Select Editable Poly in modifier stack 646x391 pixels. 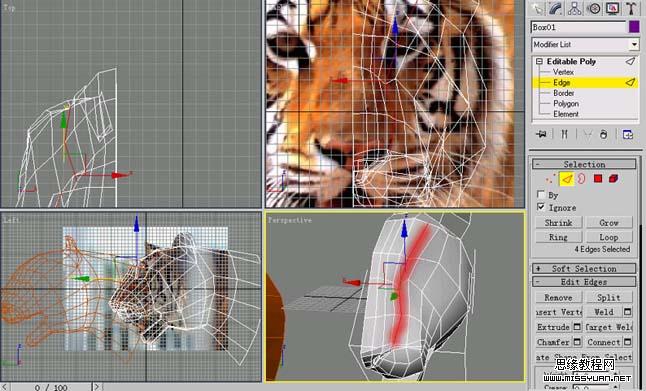571,61
